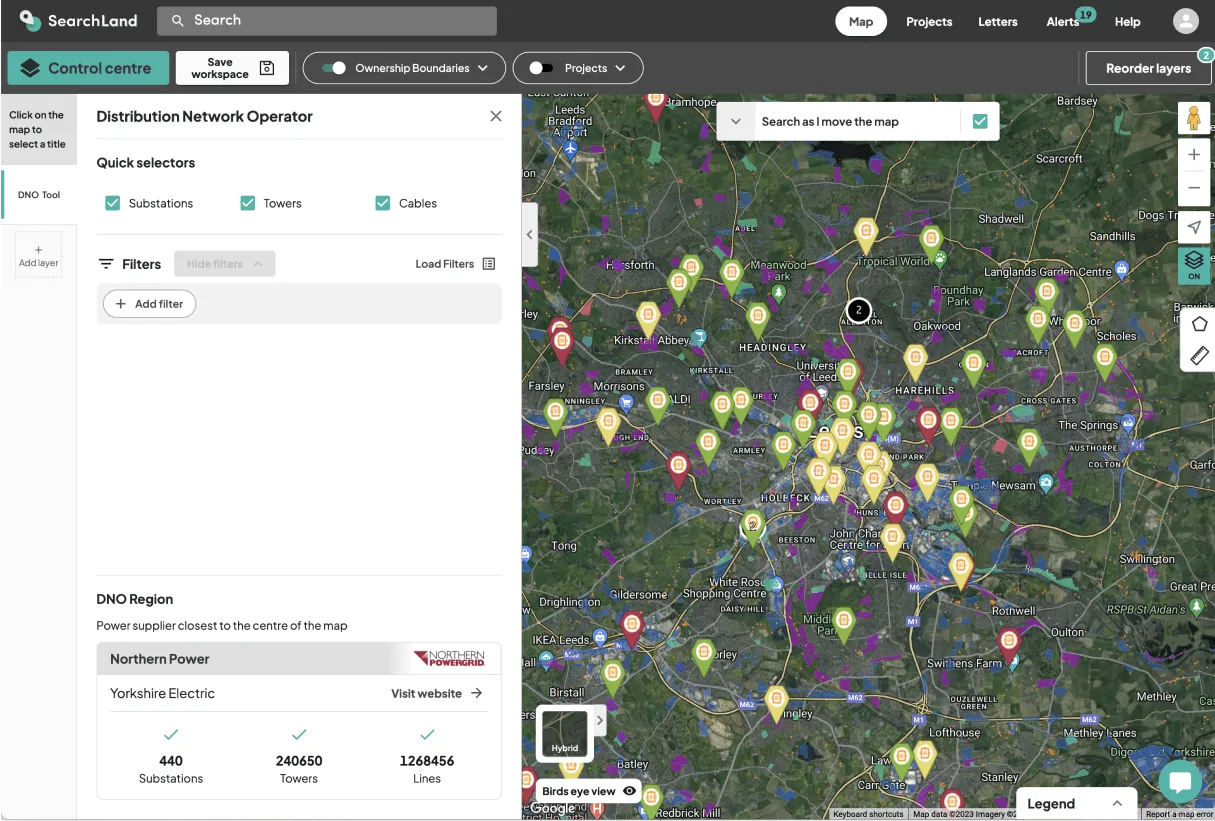This screenshot has height=821, width=1215.
Task: Click the Add filter button
Action: [x=148, y=303]
